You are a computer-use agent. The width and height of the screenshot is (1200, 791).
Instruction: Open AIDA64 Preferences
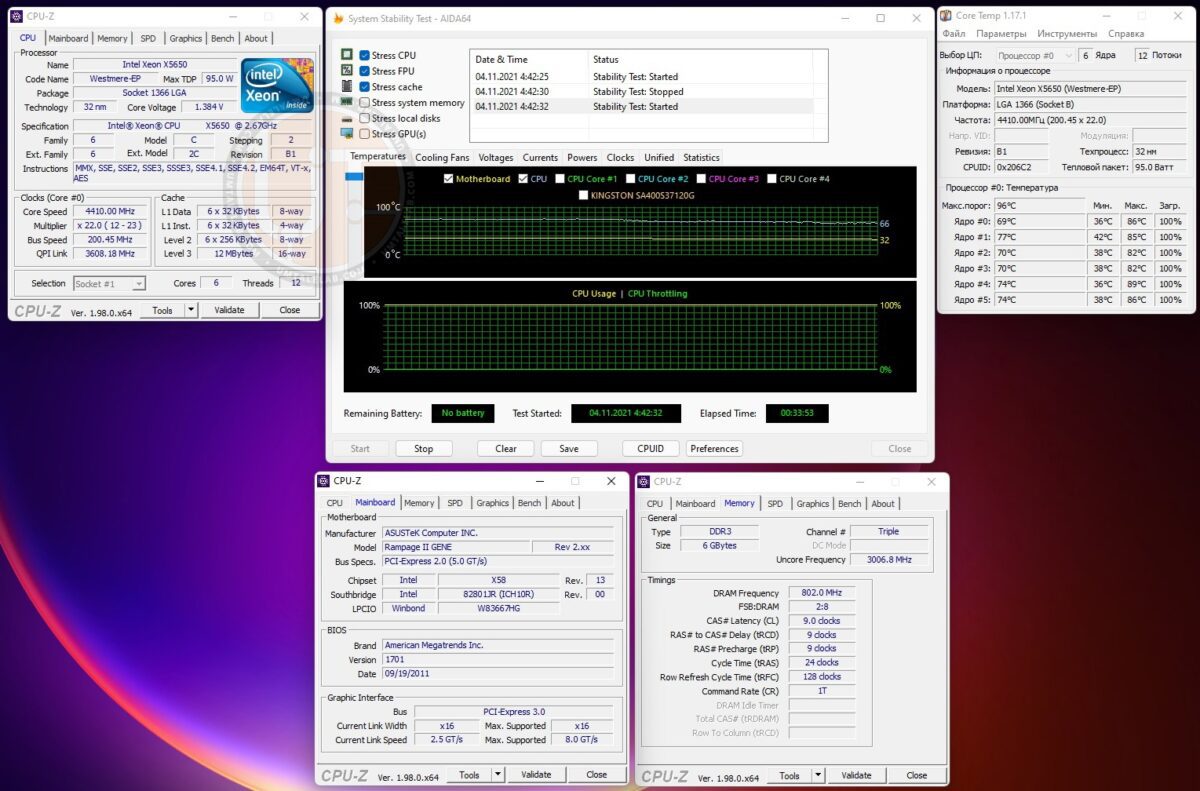714,449
